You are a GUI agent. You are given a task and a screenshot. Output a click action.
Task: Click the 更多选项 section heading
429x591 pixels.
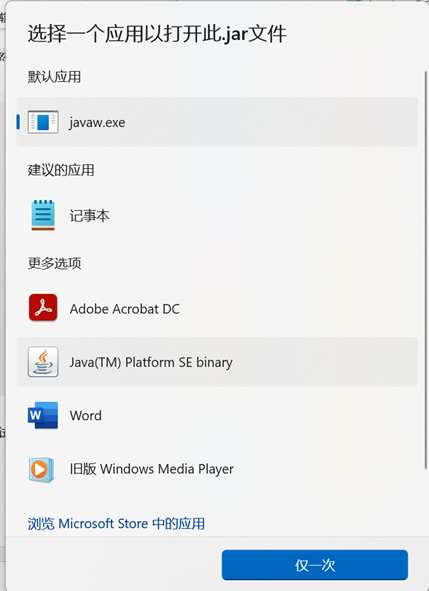coord(54,263)
